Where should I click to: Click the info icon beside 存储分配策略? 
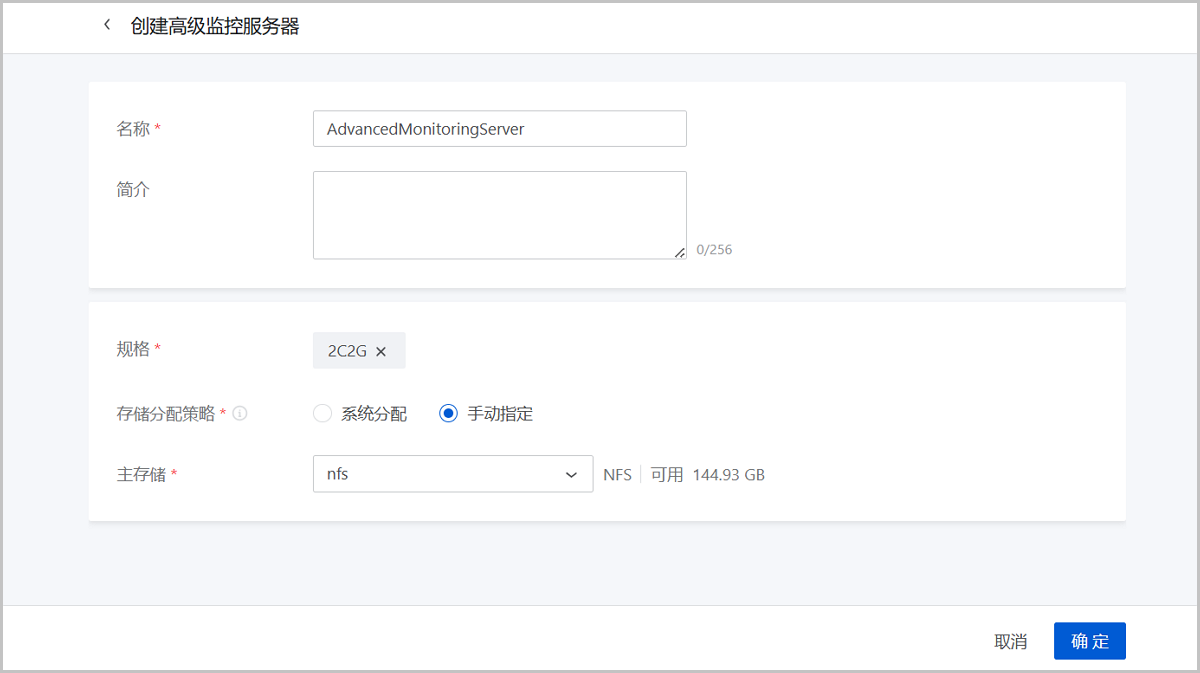[240, 414]
